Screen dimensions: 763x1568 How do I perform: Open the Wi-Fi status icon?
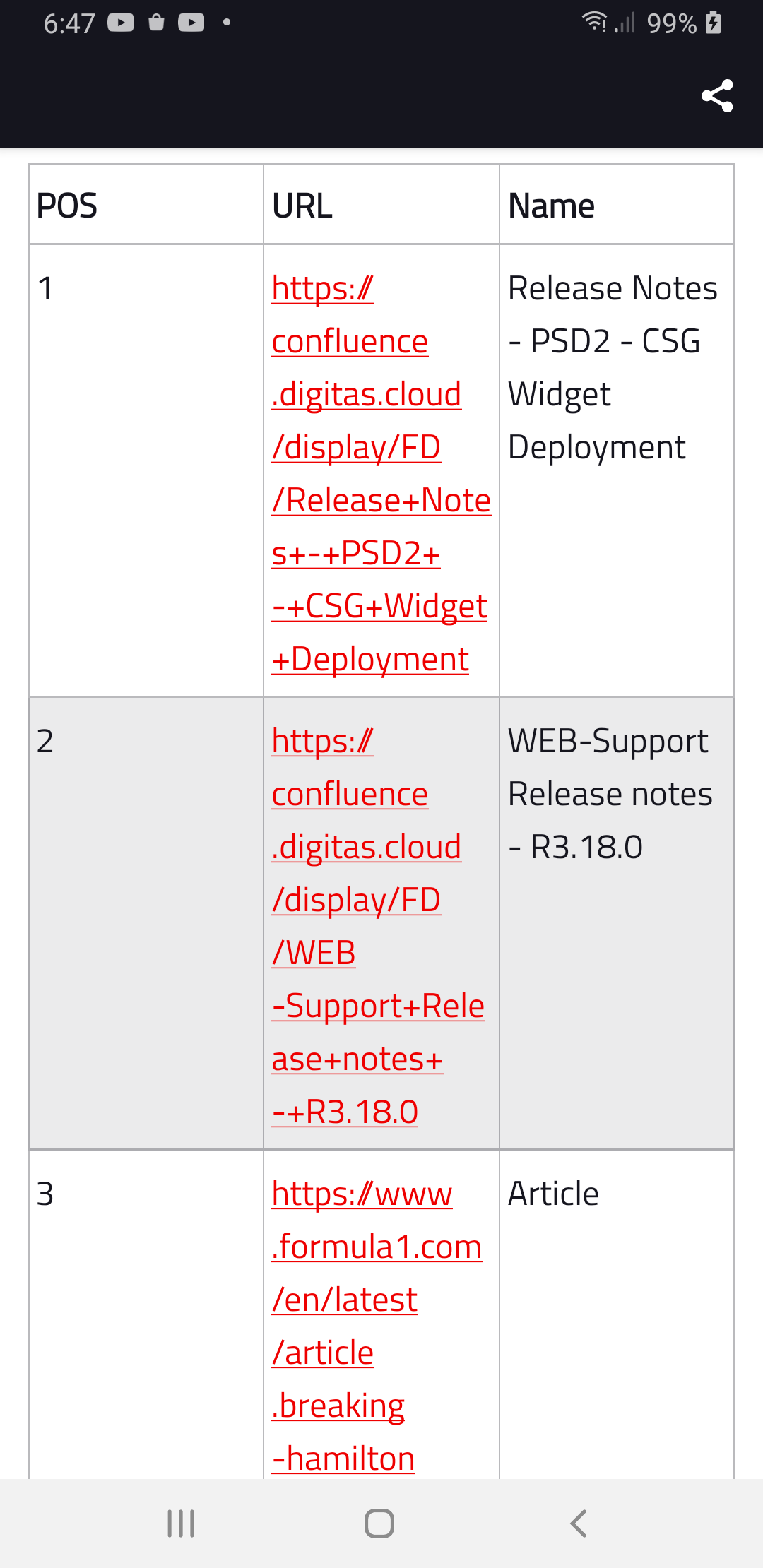(596, 23)
